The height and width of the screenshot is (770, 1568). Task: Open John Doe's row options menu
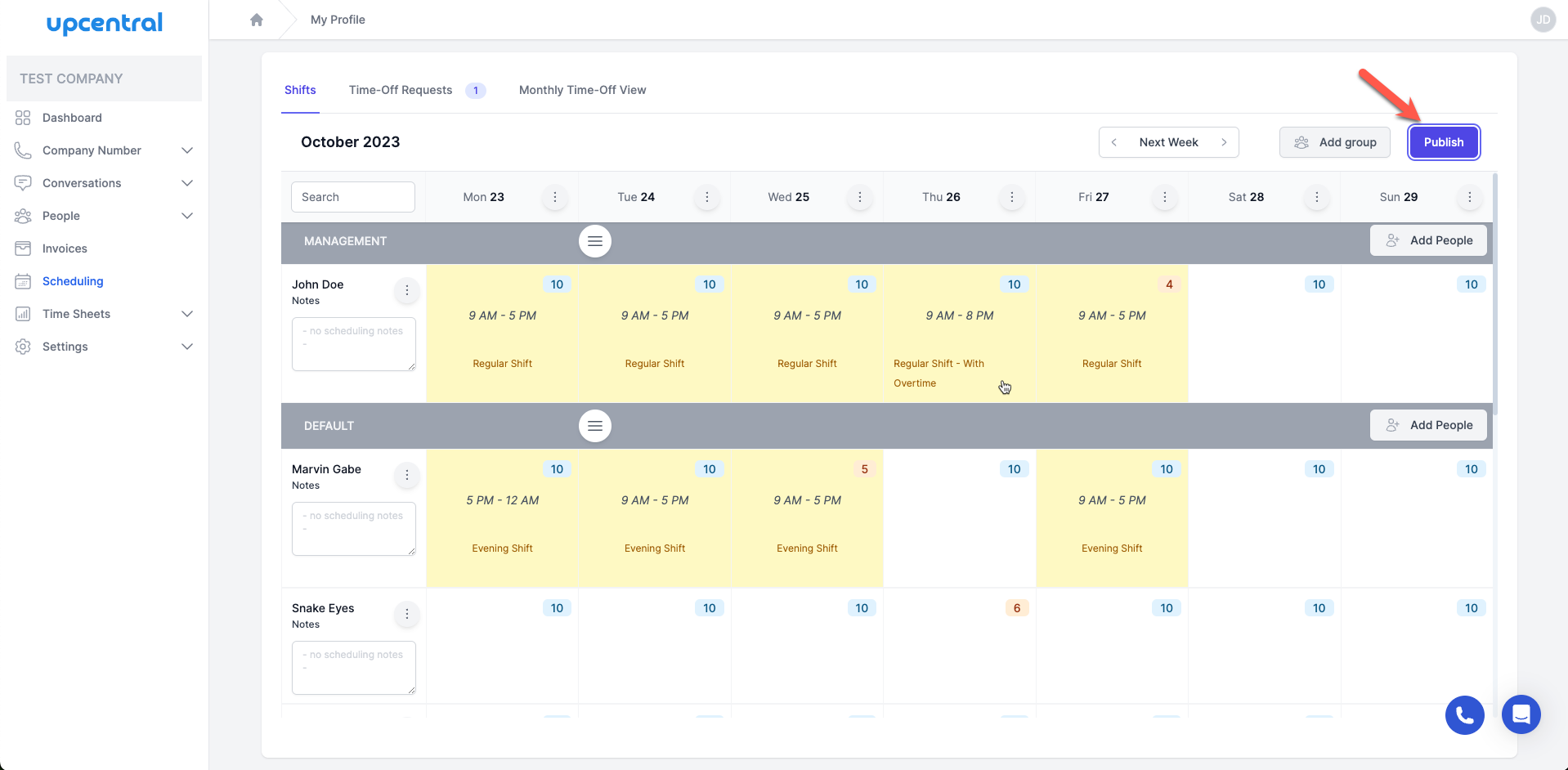tap(407, 290)
